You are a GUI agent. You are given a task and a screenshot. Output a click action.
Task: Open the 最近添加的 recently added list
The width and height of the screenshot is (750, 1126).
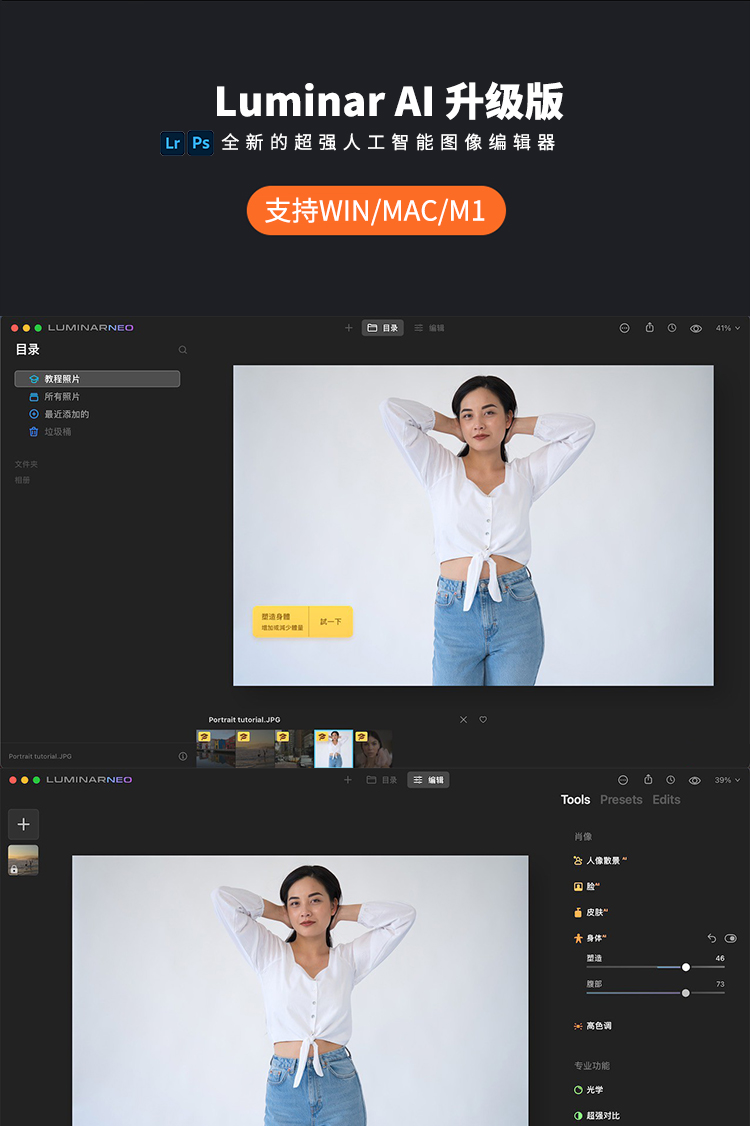tap(66, 414)
